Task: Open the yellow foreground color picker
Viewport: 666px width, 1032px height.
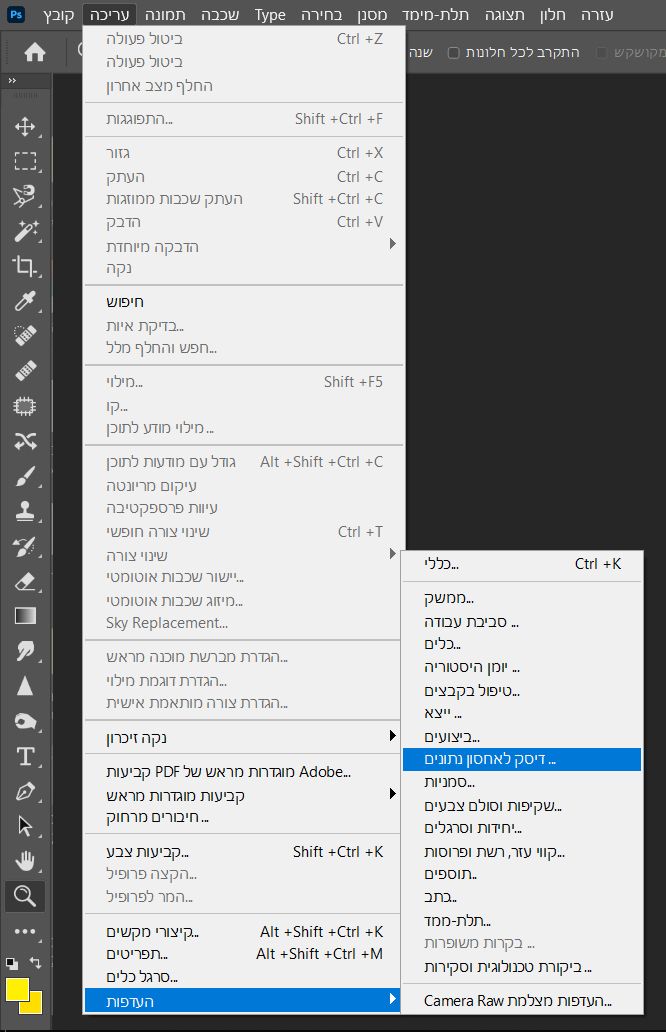Action: tap(17, 990)
